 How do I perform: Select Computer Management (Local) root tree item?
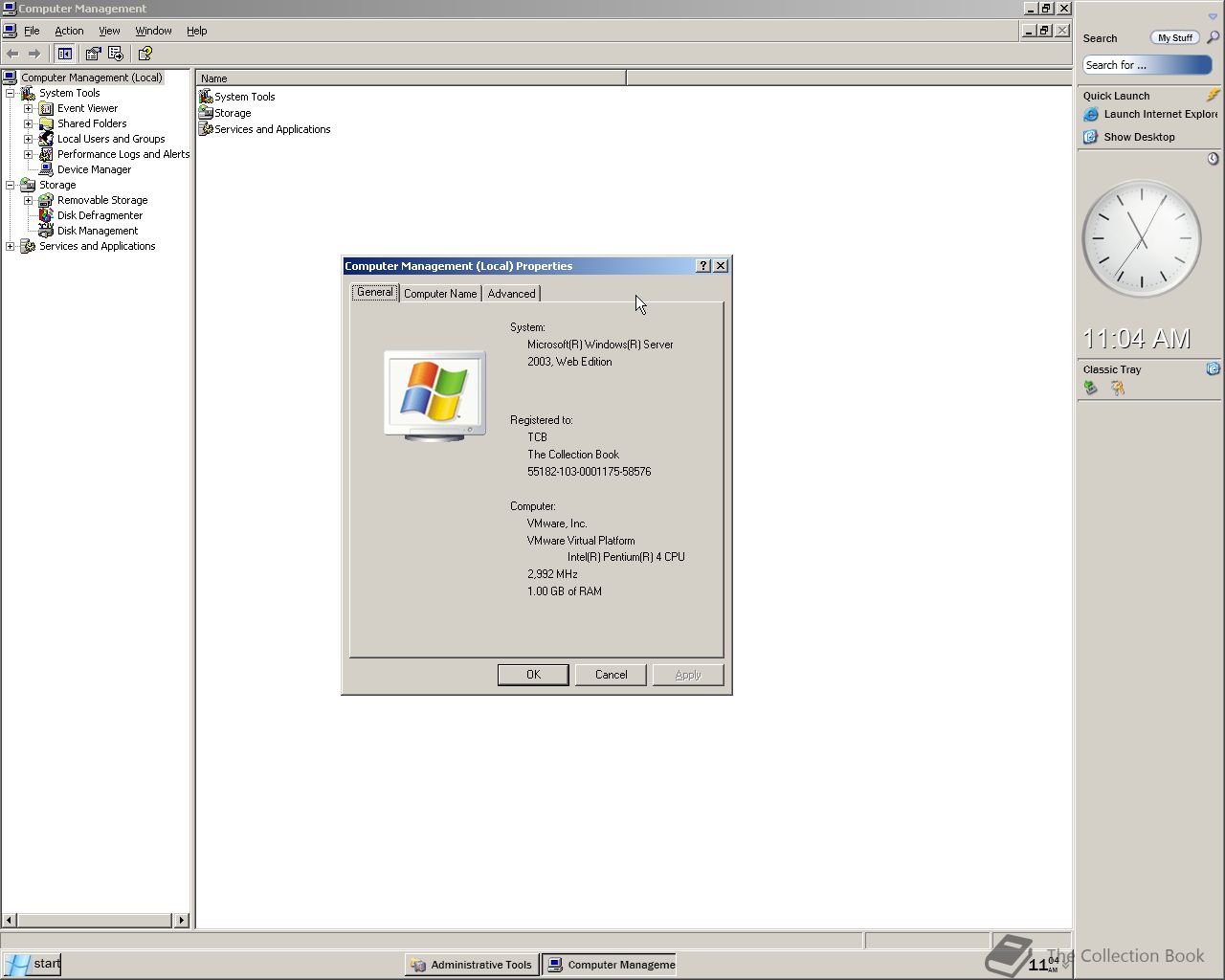point(92,78)
